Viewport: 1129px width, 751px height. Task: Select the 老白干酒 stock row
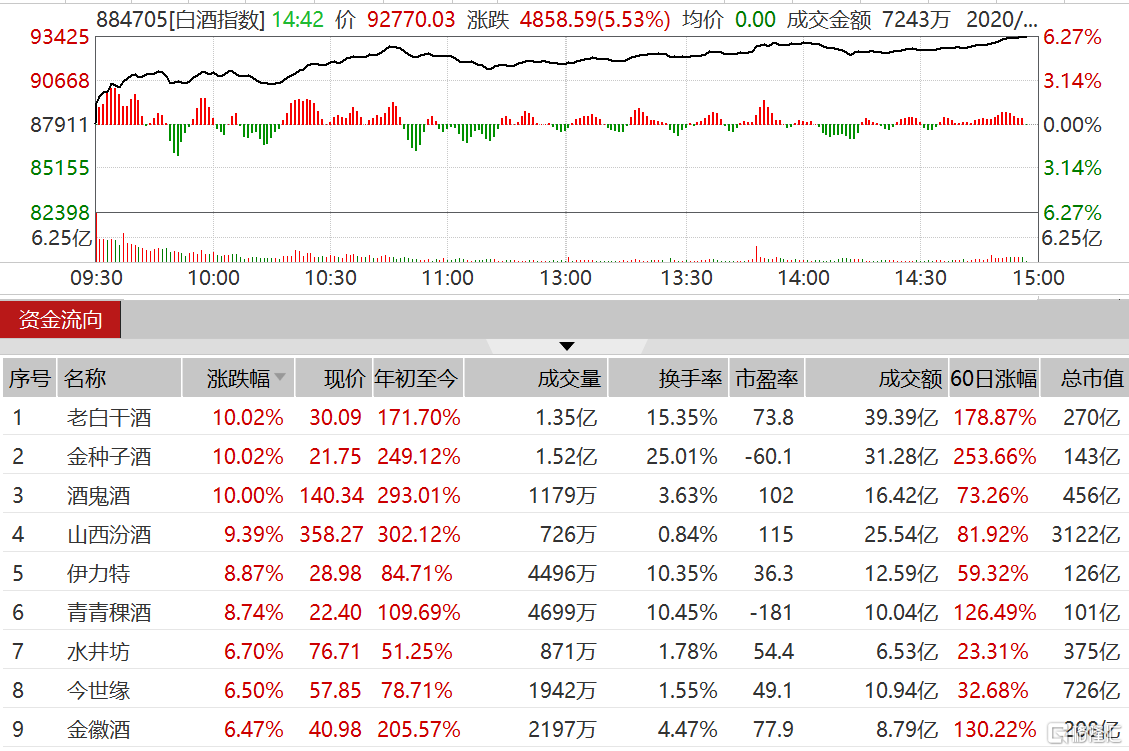click(x=564, y=418)
